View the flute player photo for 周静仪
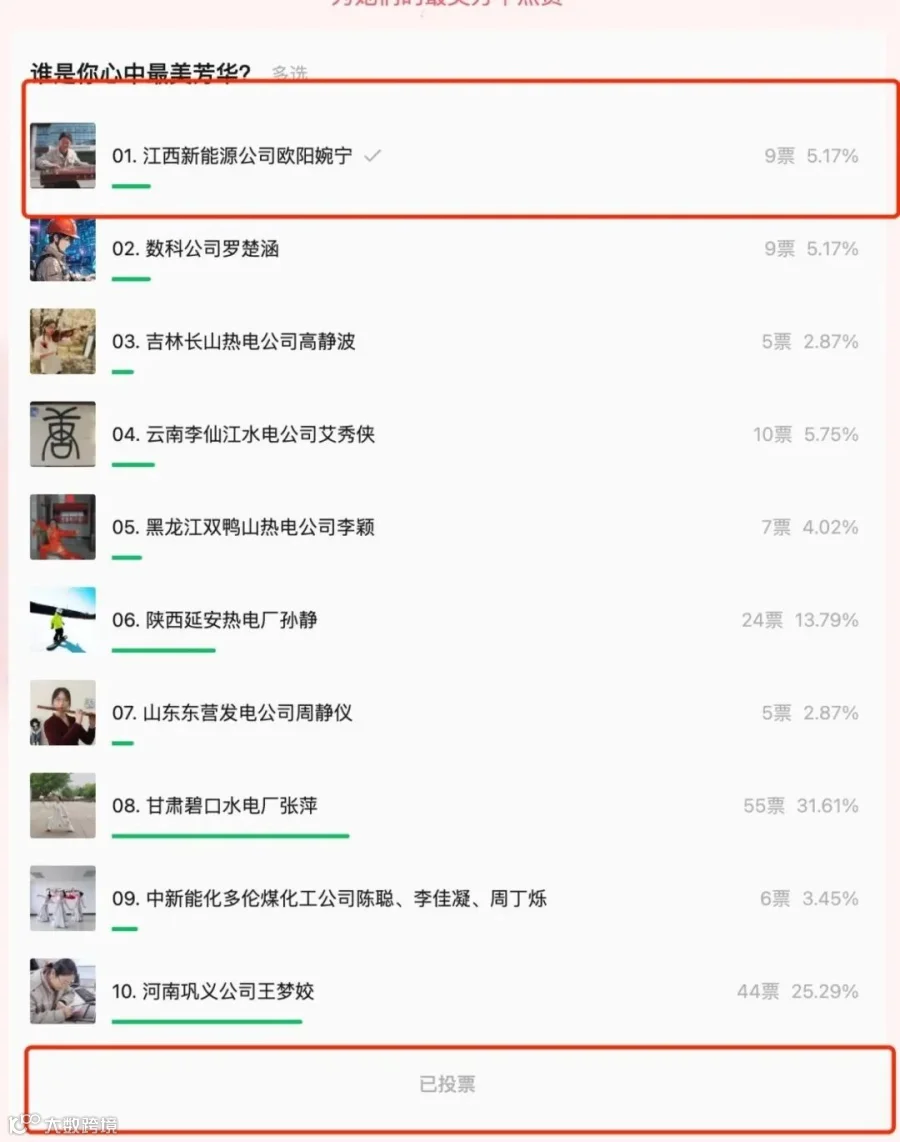The height and width of the screenshot is (1142, 900). [x=63, y=712]
